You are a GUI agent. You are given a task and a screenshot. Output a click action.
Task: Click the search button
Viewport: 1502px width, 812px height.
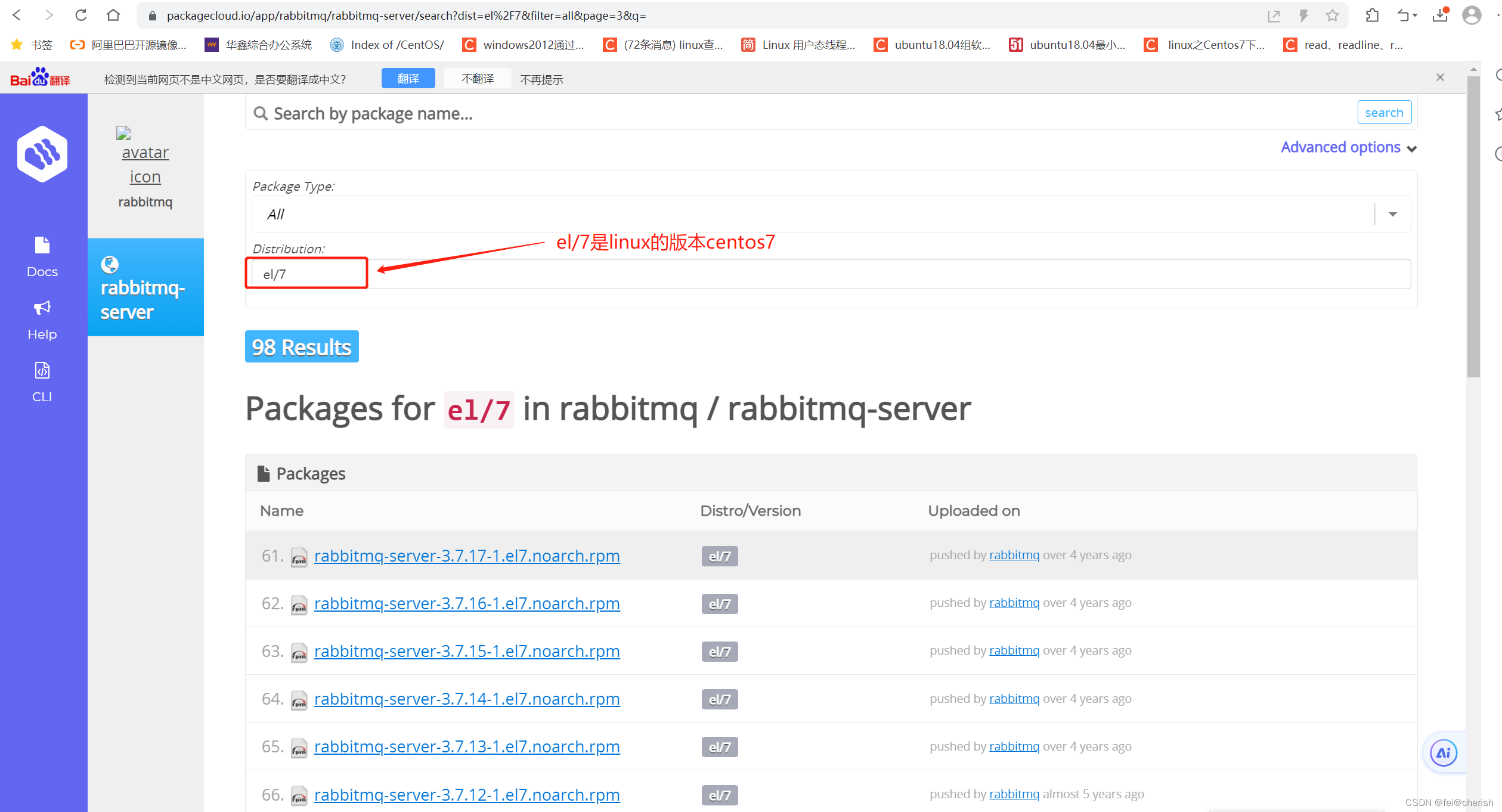click(1384, 112)
